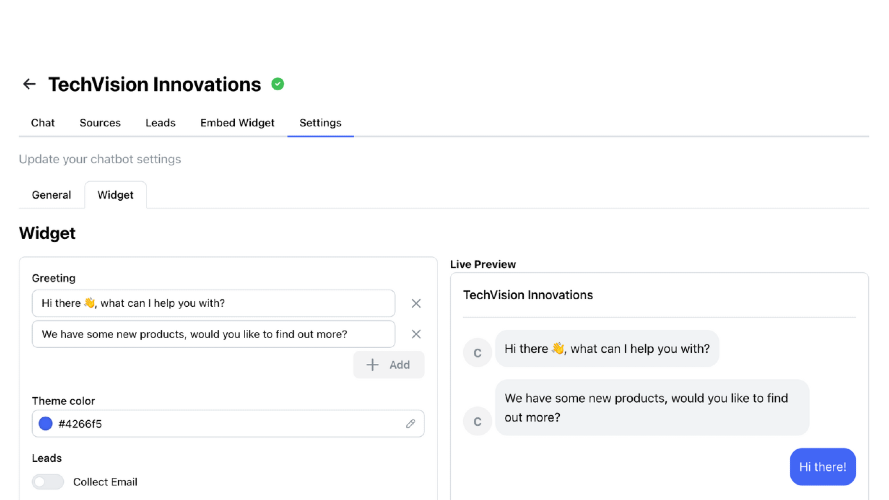Switch to General settings sub-tab
Image resolution: width=889 pixels, height=500 pixels.
click(52, 195)
